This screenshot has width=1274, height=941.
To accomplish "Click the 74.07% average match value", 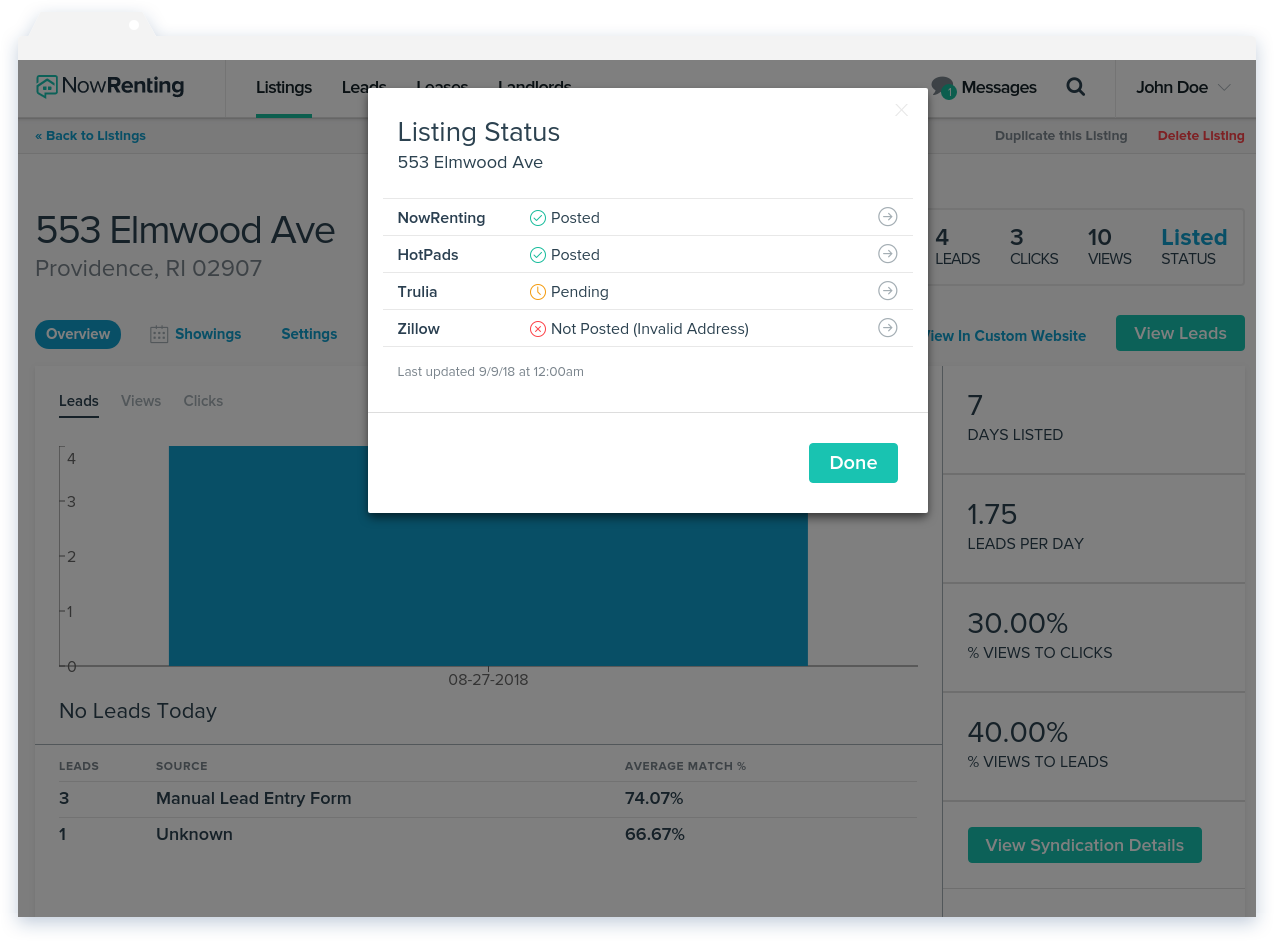I will click(654, 799).
